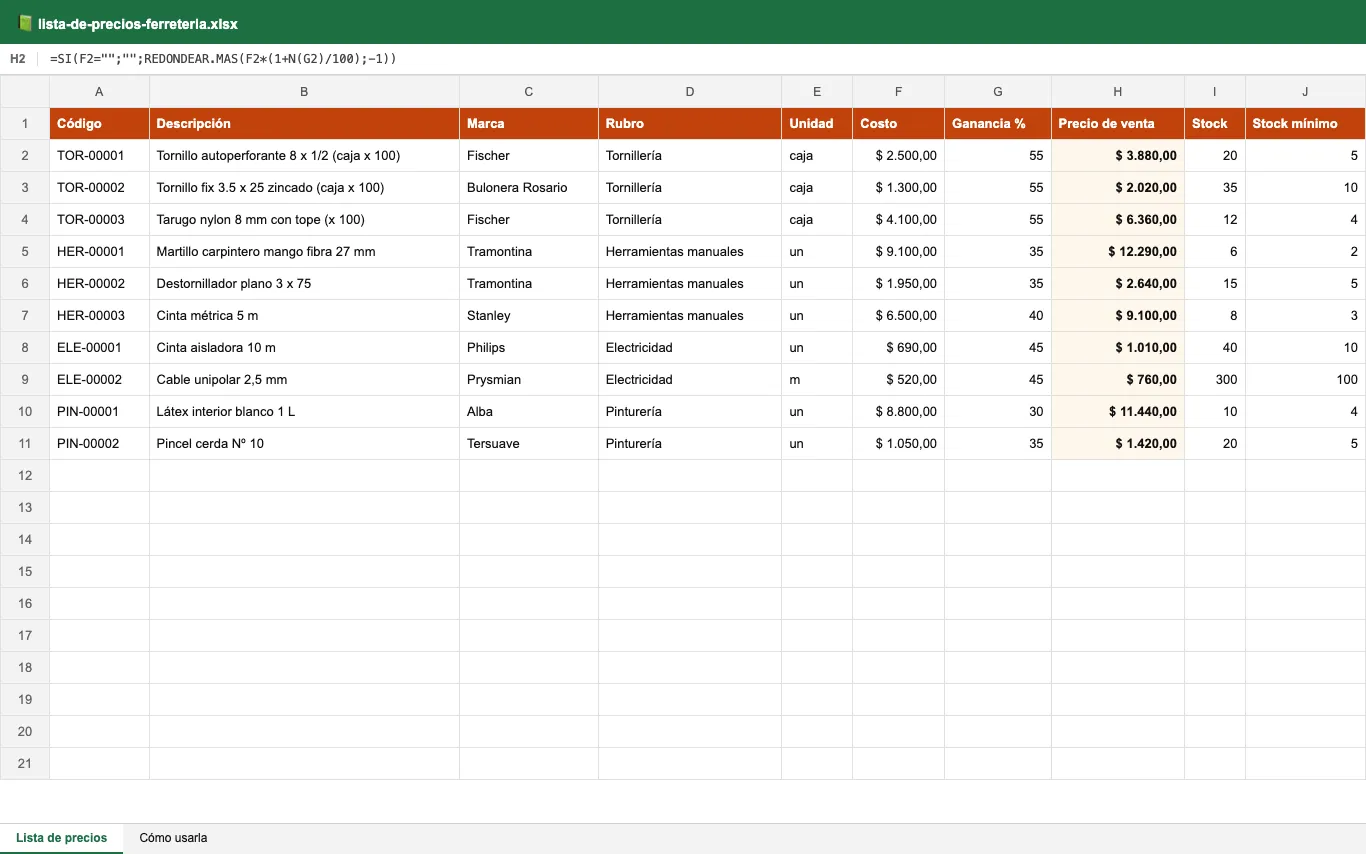
Task: Click the PIN-00002 code cell
Action: 100,444
